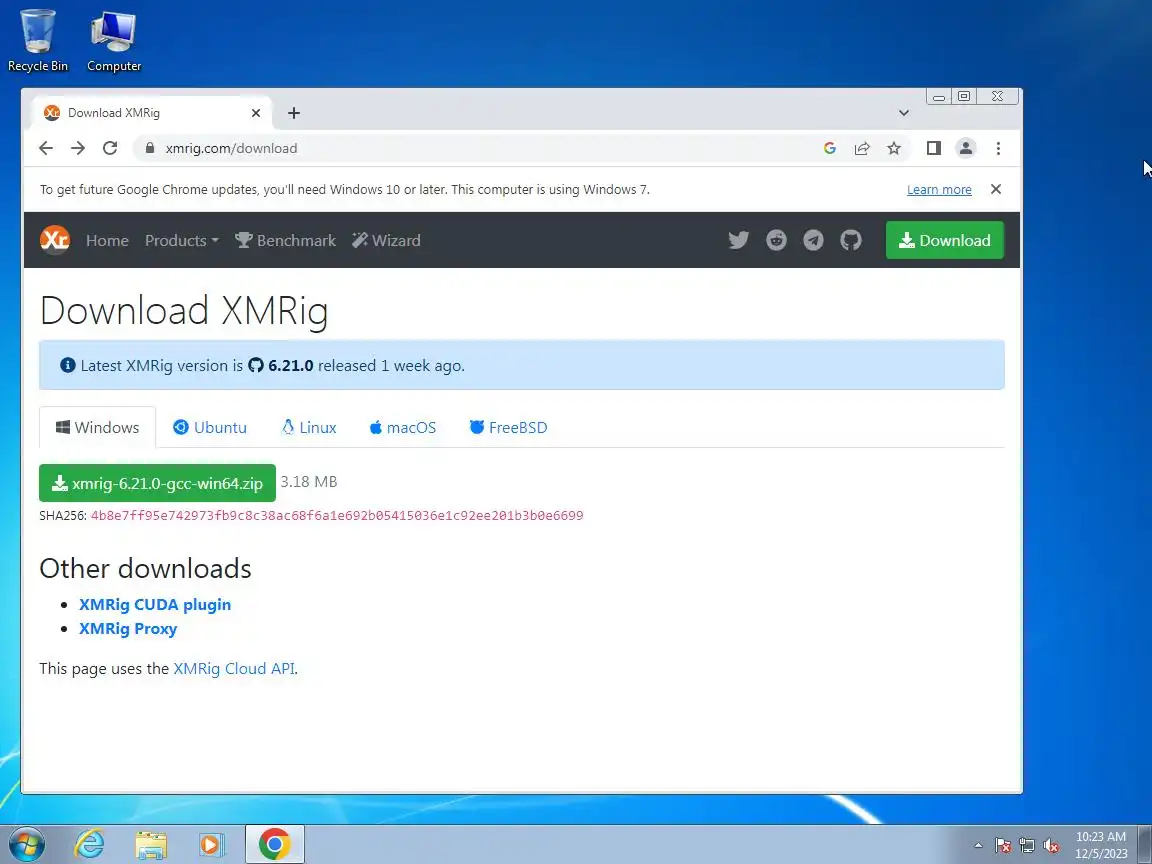Open Chrome side panel icon
Viewport: 1152px width, 864px height.
tap(934, 148)
